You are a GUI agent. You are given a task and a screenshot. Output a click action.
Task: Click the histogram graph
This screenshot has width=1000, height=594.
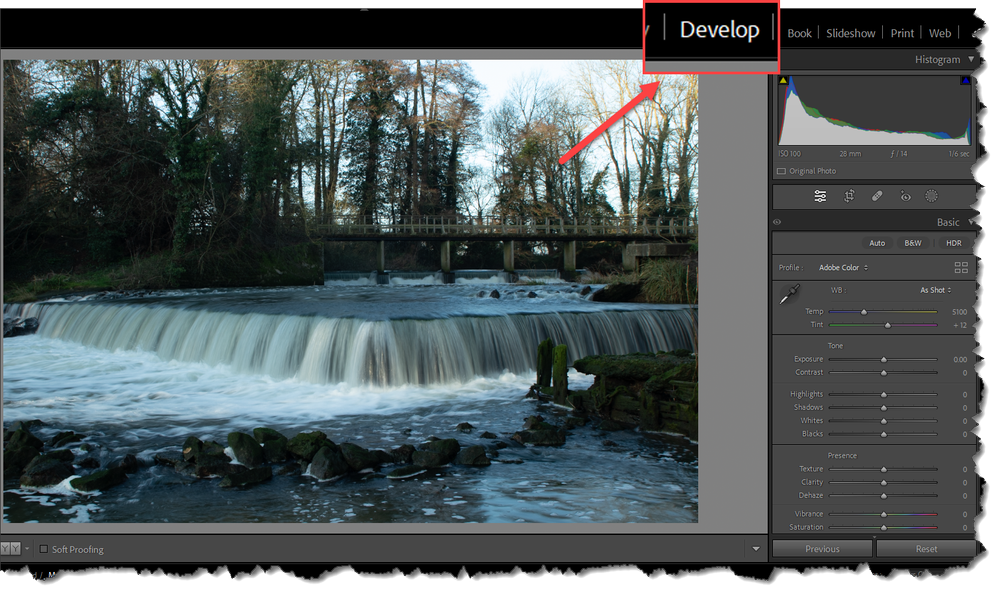pos(874,110)
